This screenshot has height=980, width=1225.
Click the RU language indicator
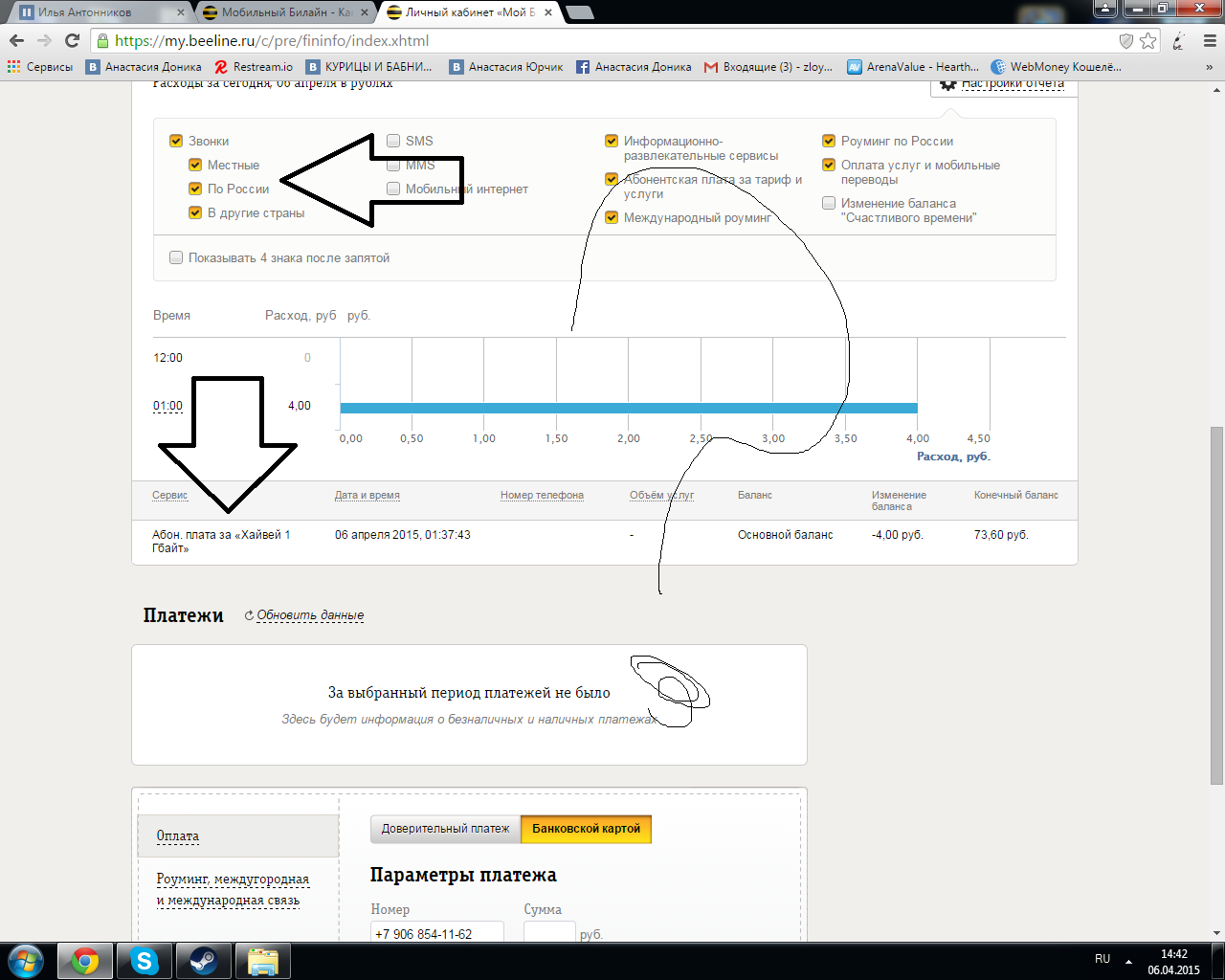pyautogui.click(x=1102, y=959)
